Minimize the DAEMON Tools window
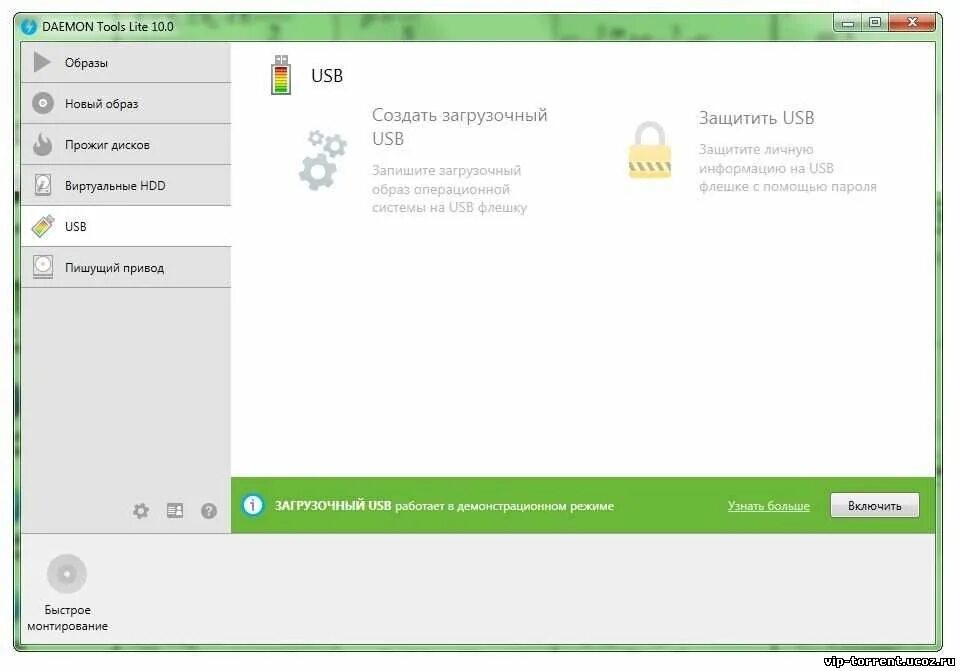Image resolution: width=960 pixels, height=671 pixels. [x=847, y=23]
